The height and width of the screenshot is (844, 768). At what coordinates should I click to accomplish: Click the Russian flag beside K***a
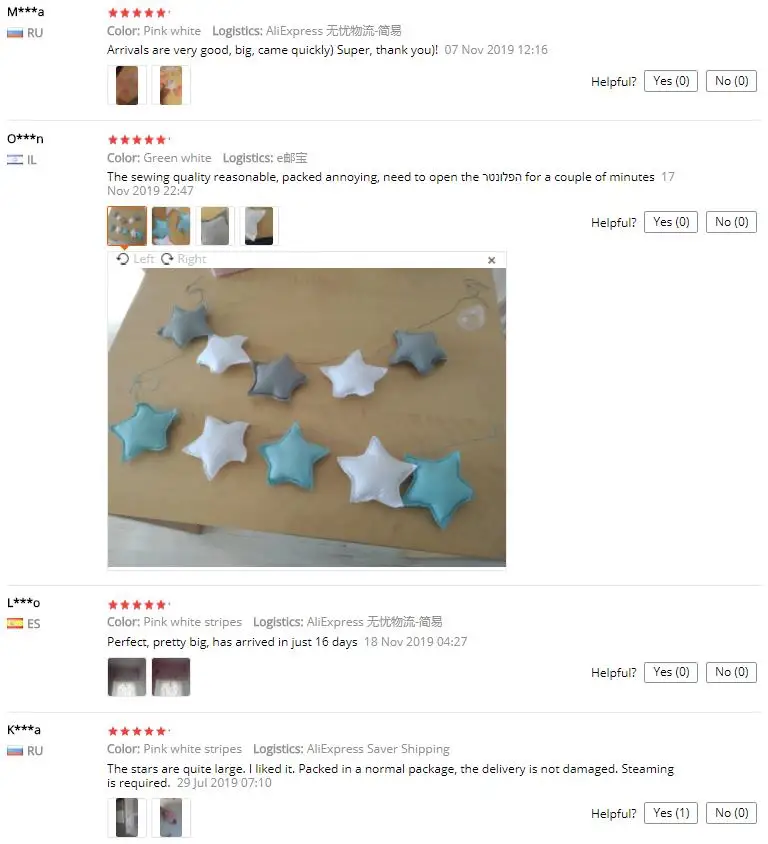15,750
